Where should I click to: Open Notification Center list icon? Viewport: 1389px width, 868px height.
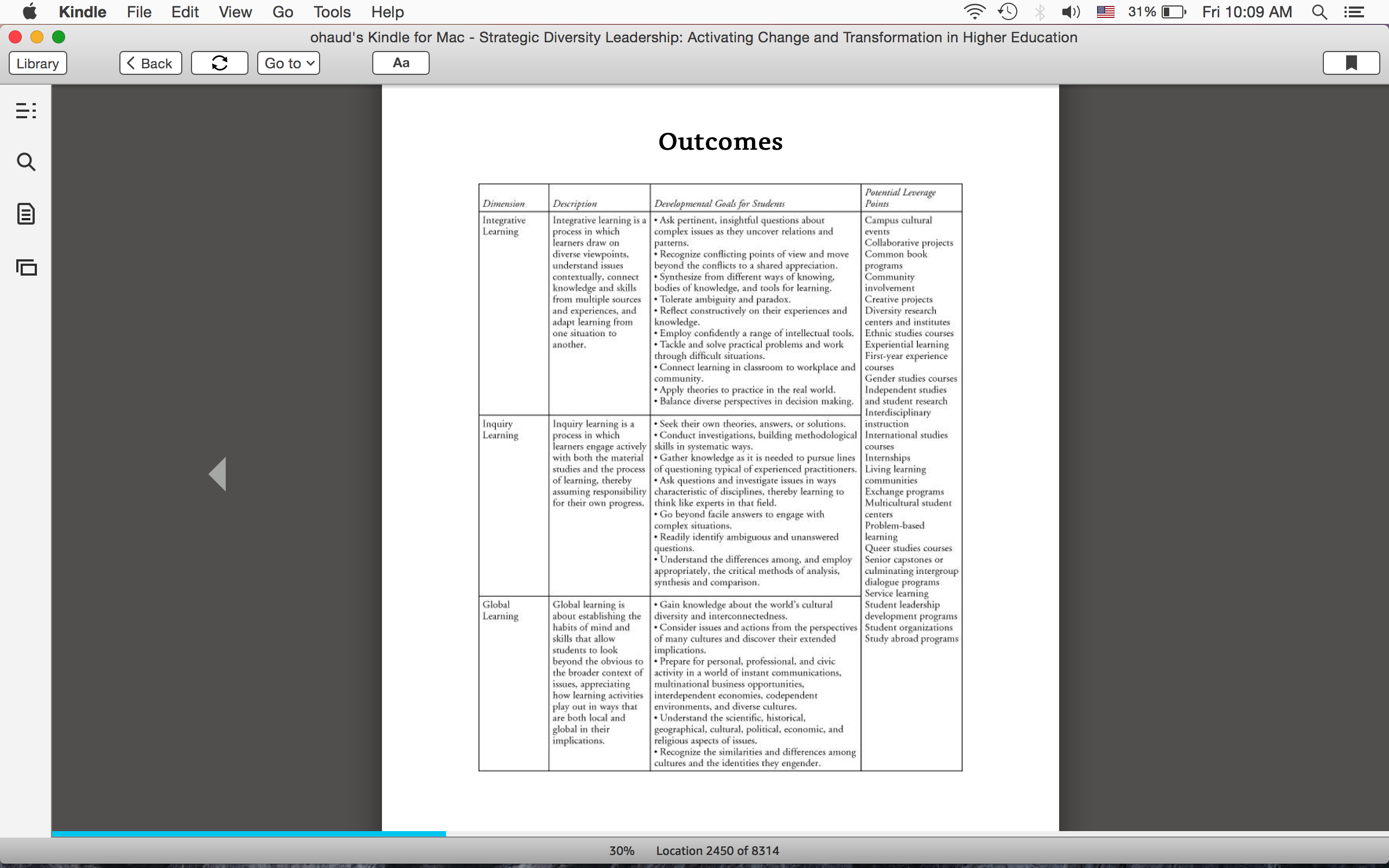coord(1354,12)
